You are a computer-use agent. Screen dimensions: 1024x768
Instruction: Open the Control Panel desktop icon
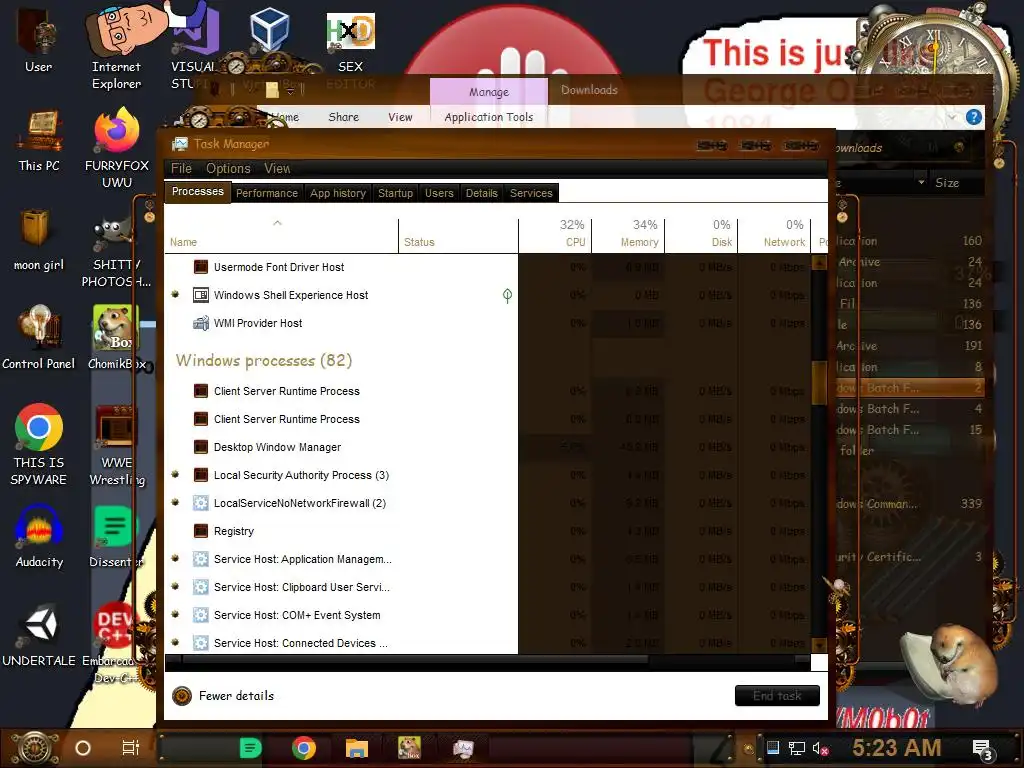coord(39,338)
